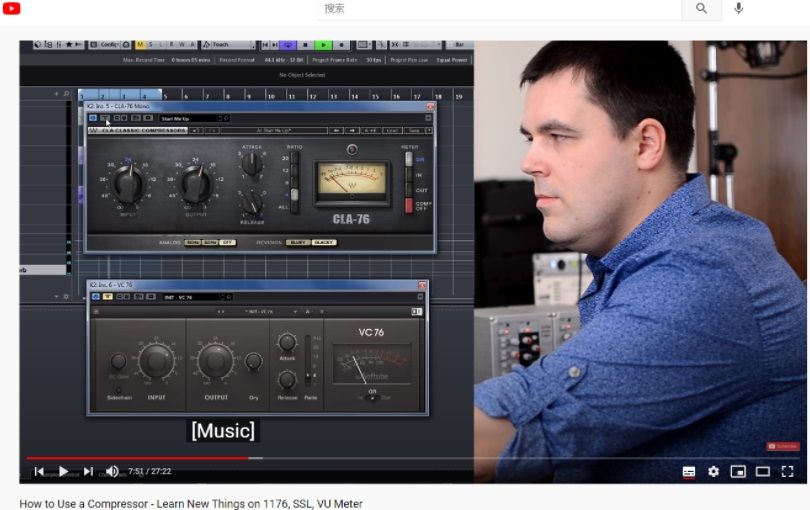Open the Bar grid type dropdown

(x=459, y=45)
